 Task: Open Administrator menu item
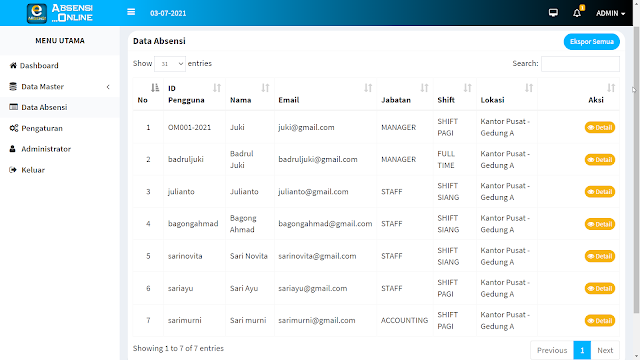coord(60,149)
